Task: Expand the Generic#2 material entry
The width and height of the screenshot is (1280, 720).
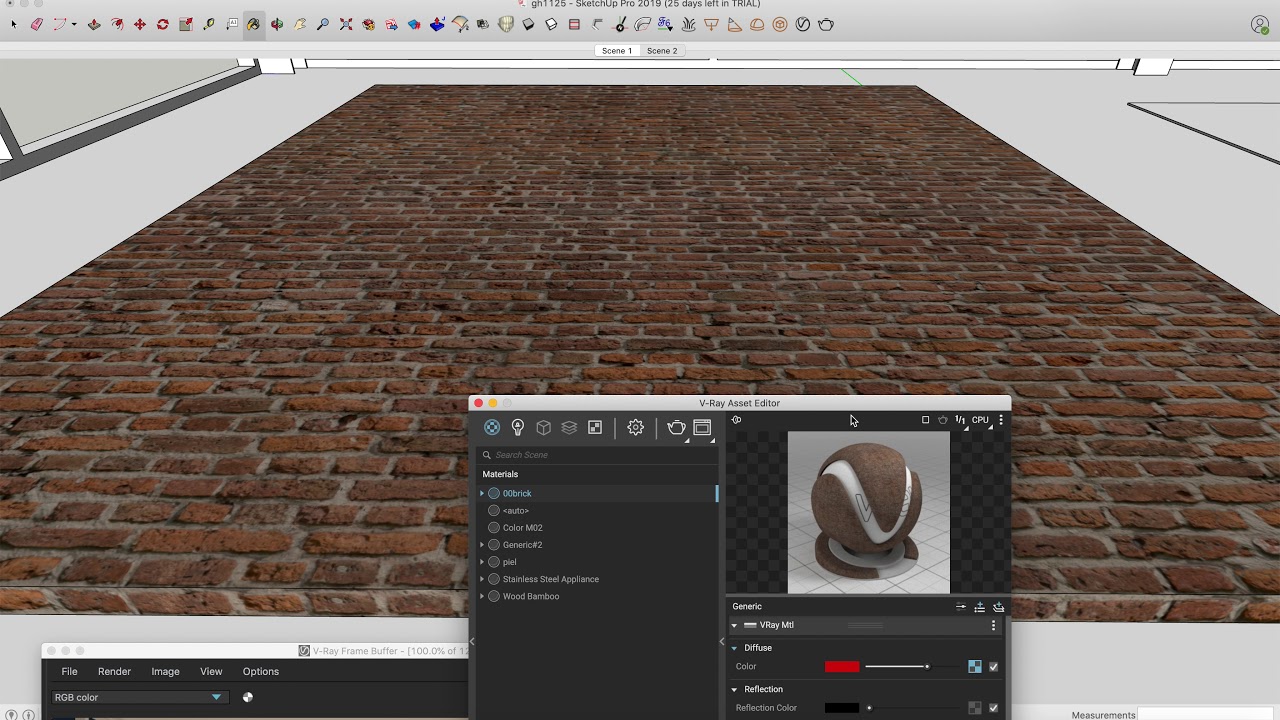Action: (482, 545)
